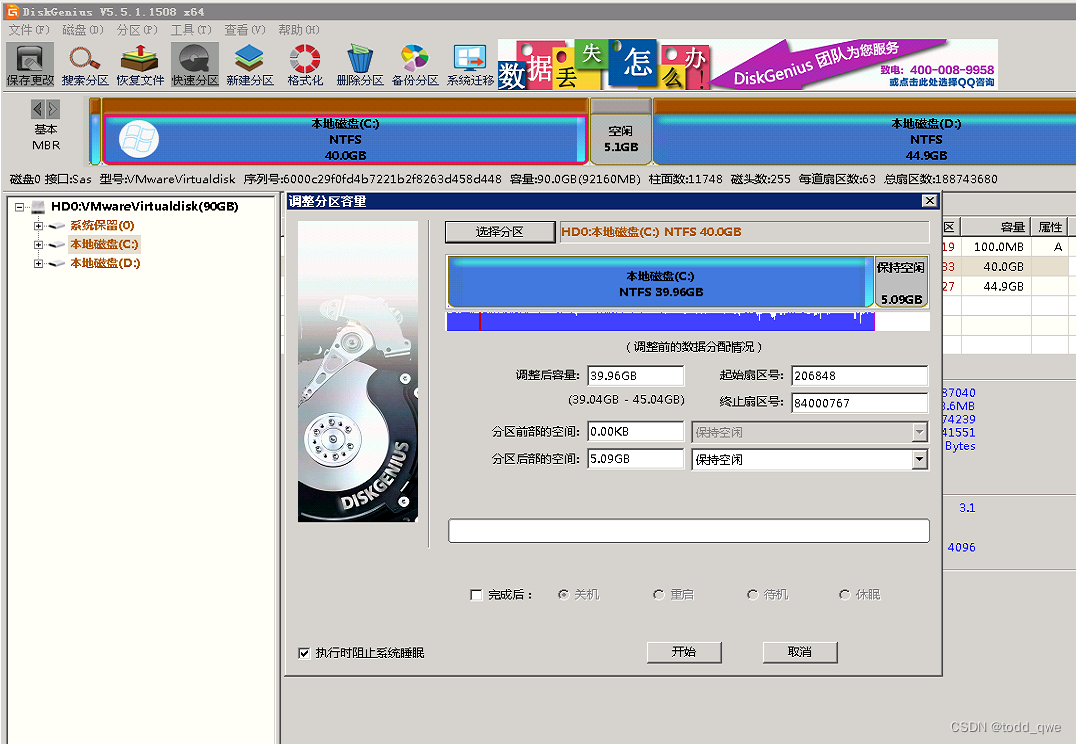Click the 取消 button
The image size is (1076, 744).
click(x=800, y=652)
